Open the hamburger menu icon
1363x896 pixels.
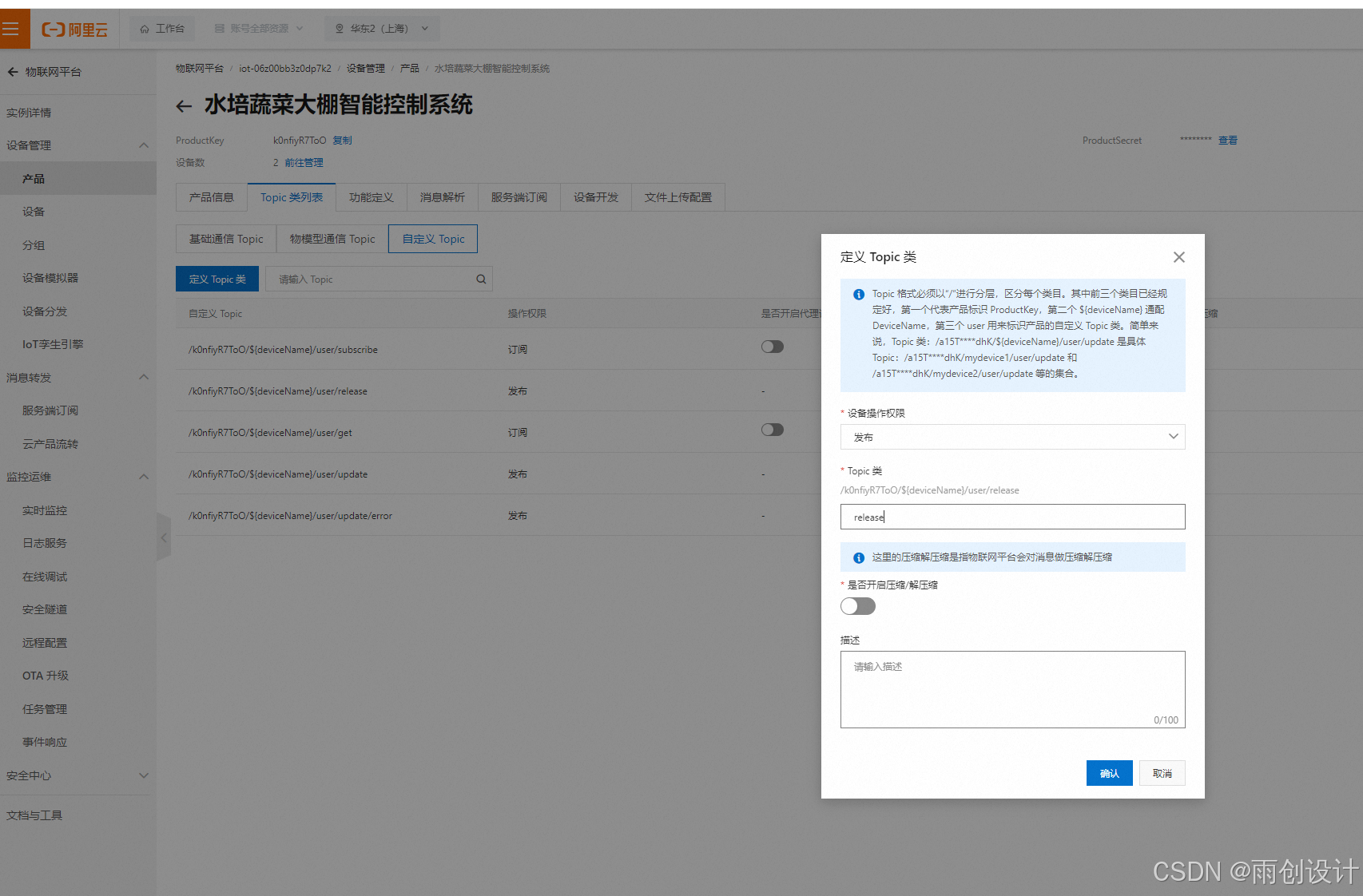[11, 29]
